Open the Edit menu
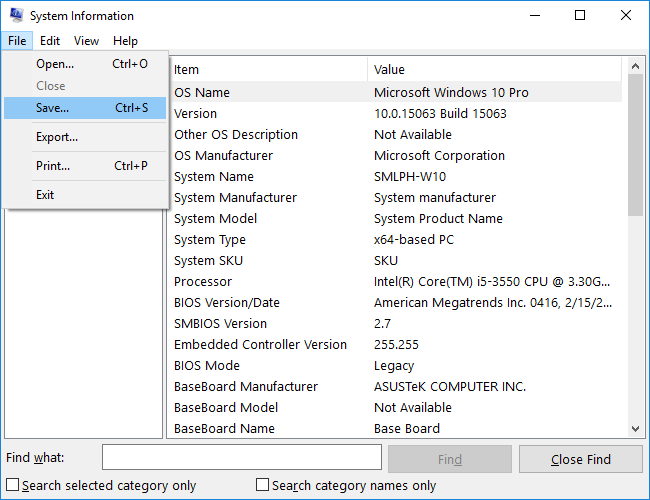 coord(50,41)
